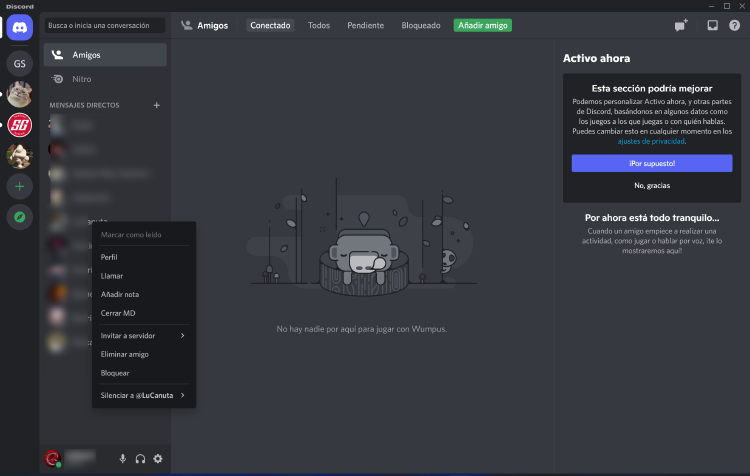This screenshot has width=750, height=476.
Task: Toggle microphone mute
Action: coord(123,459)
